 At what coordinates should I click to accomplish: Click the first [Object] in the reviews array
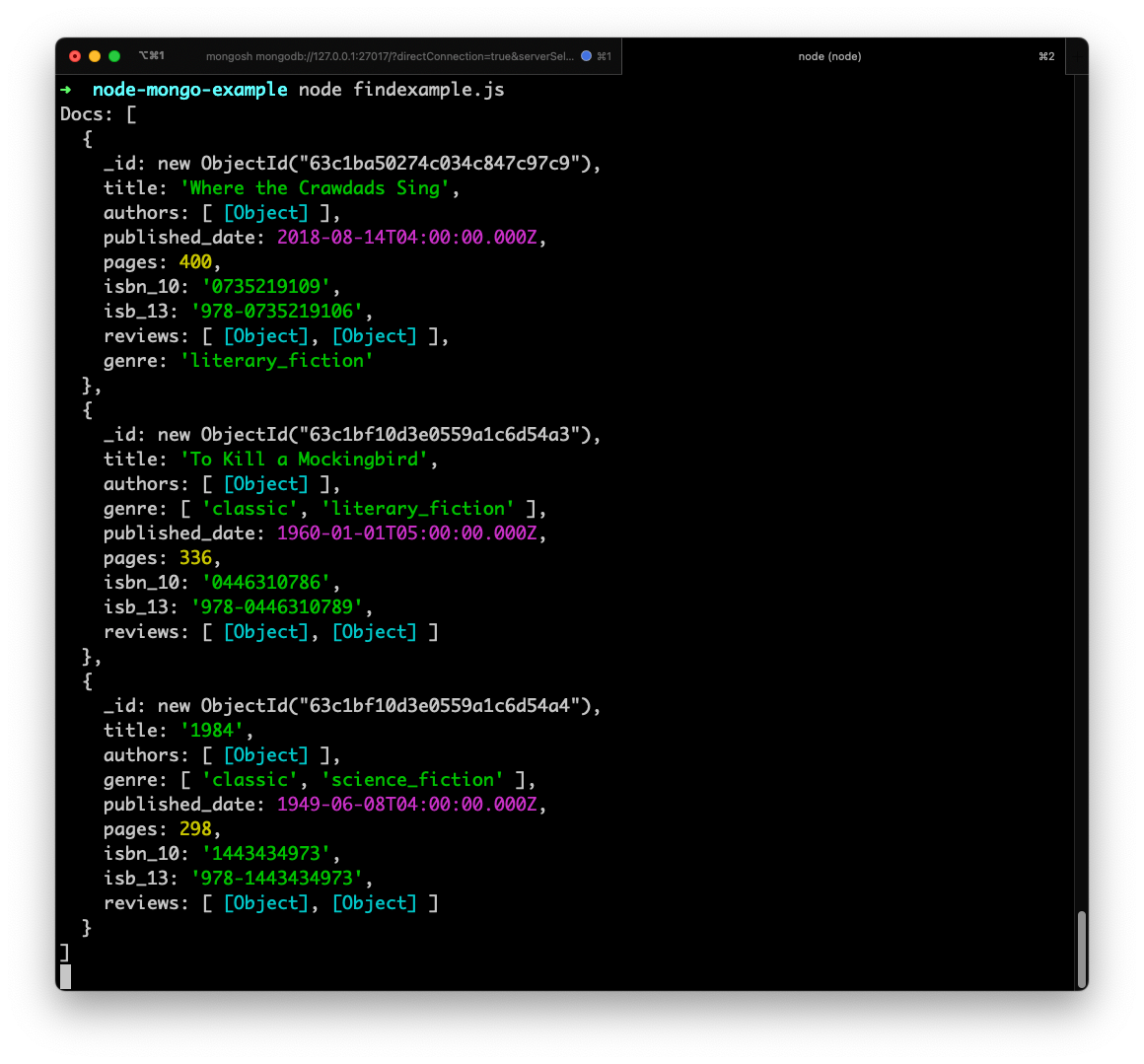tap(266, 335)
